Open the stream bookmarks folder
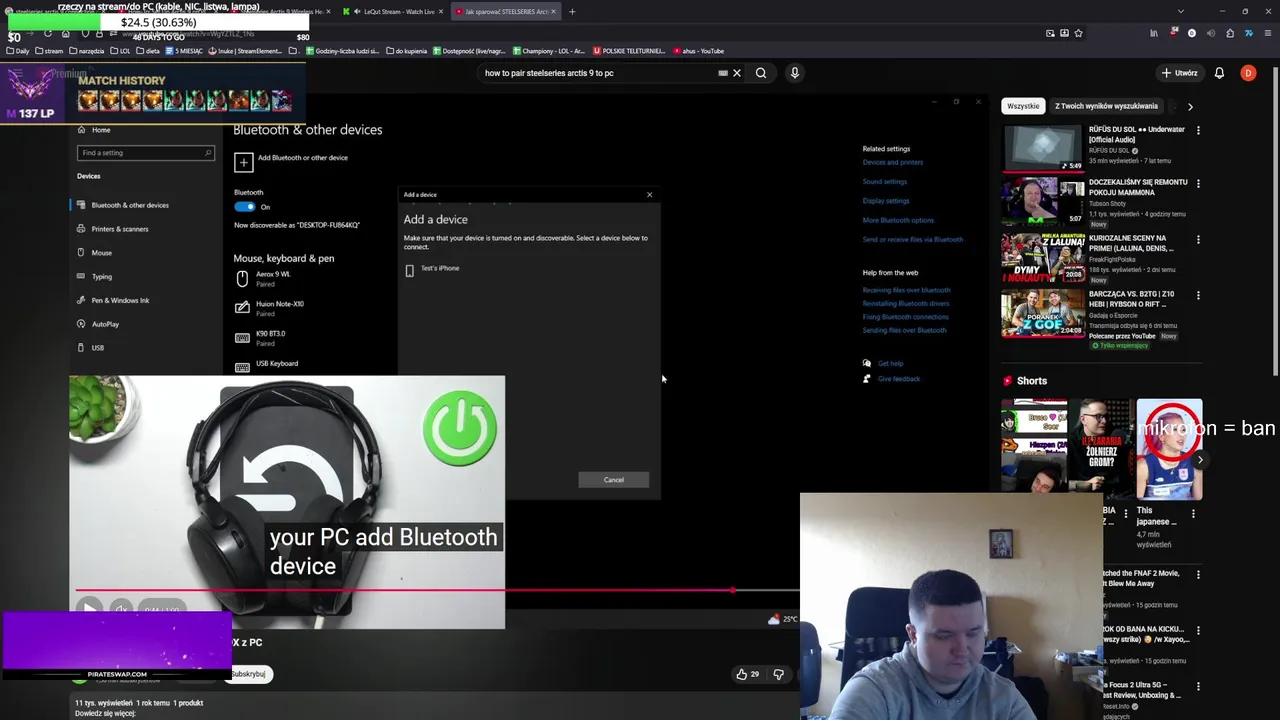The width and height of the screenshot is (1280, 720). click(x=48, y=51)
